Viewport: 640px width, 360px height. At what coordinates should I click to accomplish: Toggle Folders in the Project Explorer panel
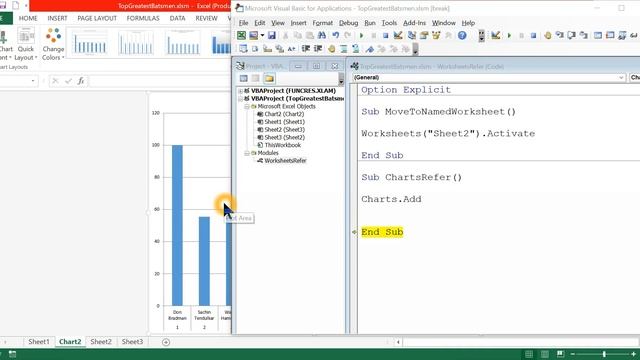tap(269, 78)
